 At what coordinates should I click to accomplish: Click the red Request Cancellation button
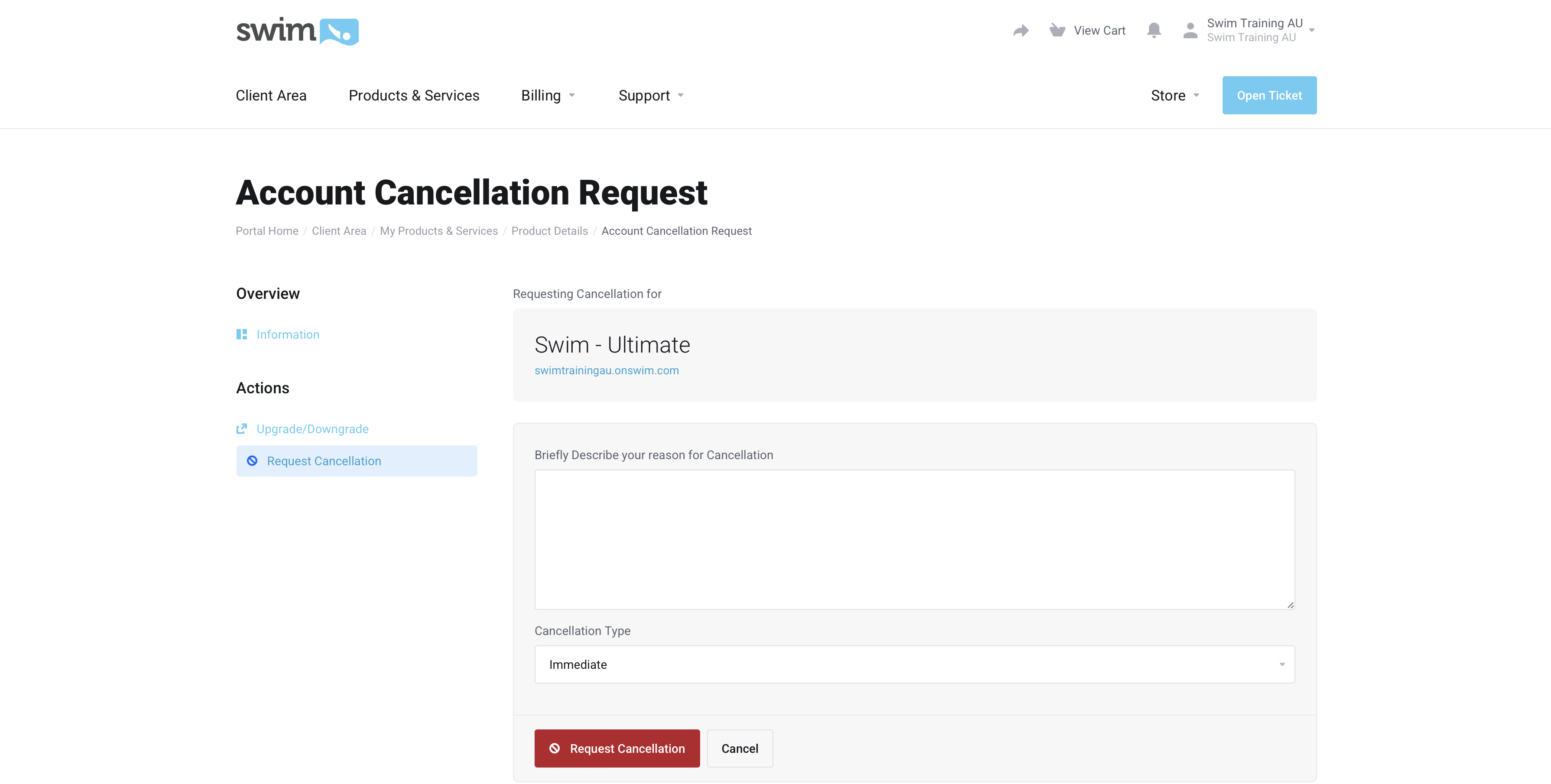click(617, 748)
